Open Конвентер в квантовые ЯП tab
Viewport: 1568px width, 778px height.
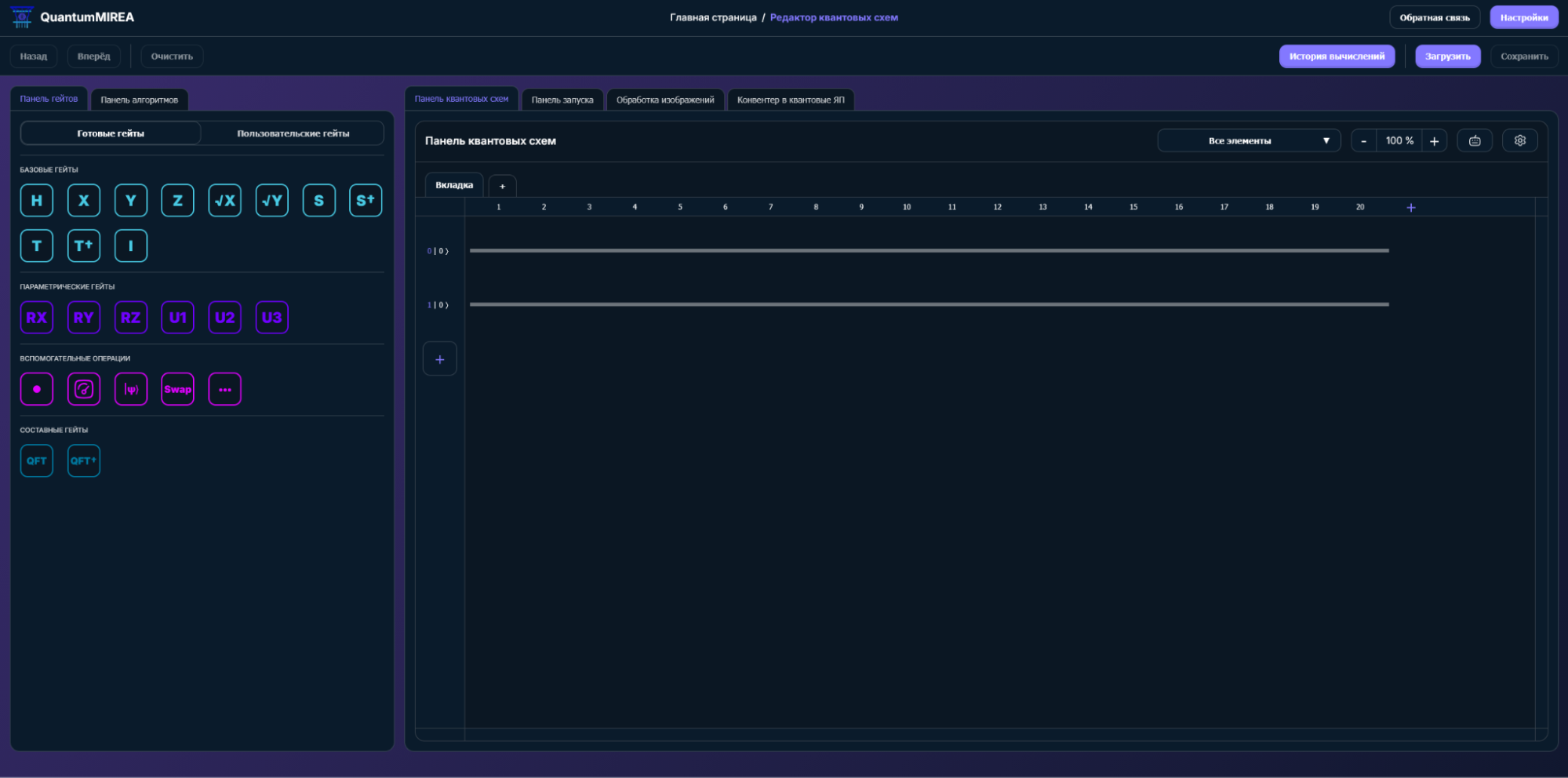[x=791, y=100]
